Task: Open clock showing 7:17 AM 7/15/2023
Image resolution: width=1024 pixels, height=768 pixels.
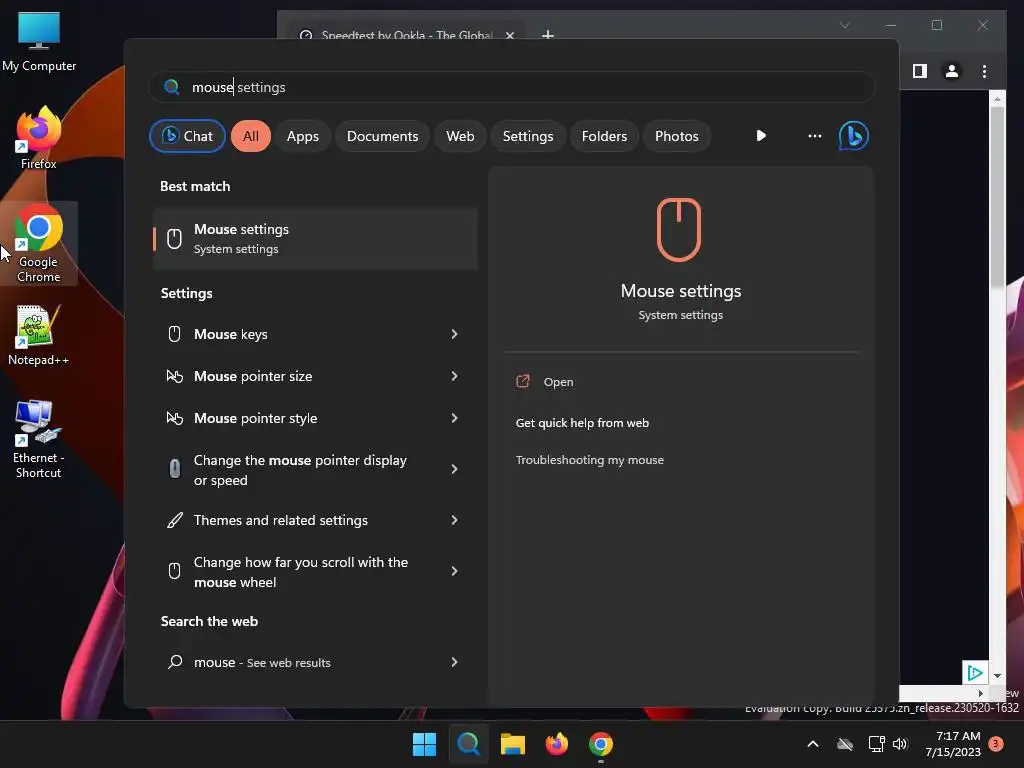Action: [952, 744]
